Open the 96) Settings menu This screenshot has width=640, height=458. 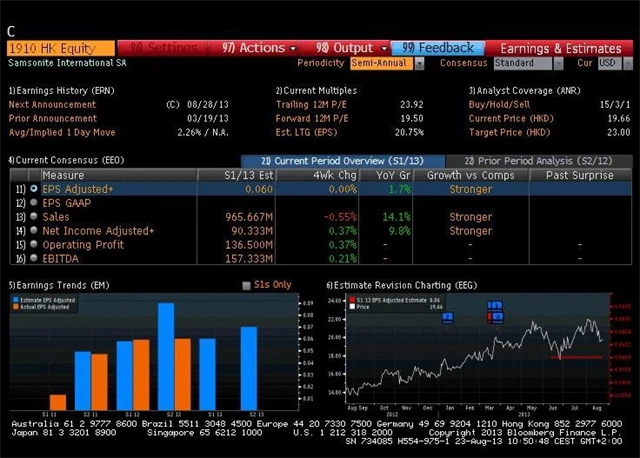click(x=163, y=48)
